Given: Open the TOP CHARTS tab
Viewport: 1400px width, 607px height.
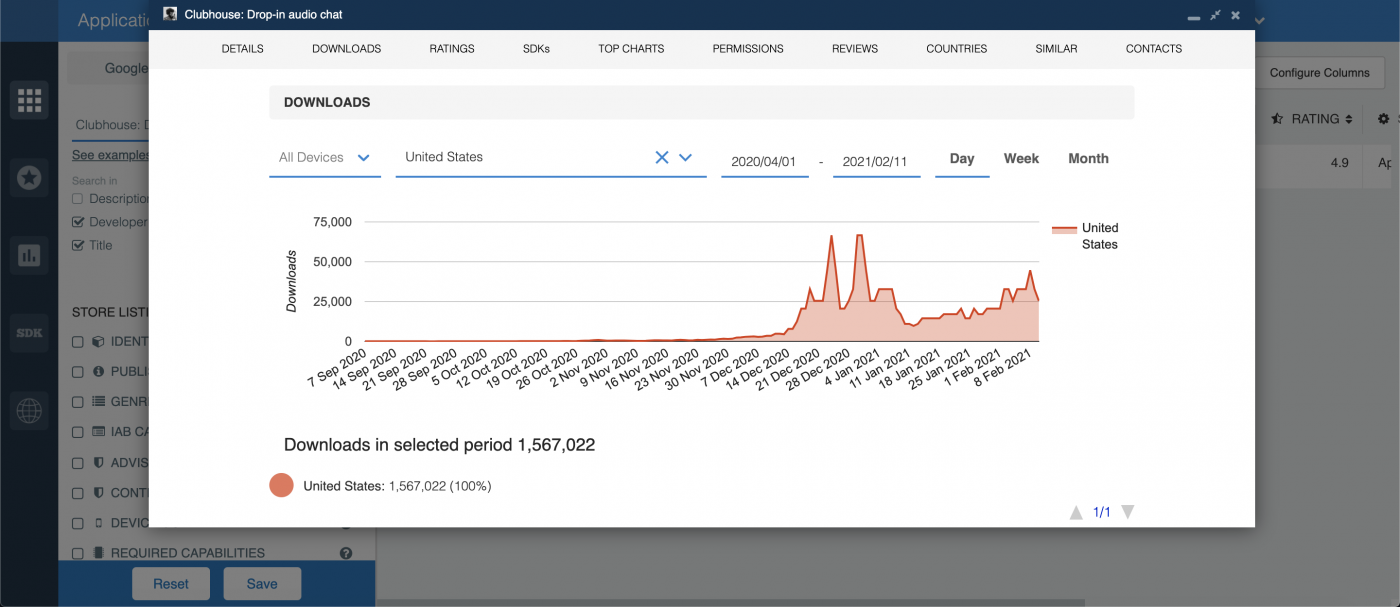Looking at the screenshot, I should 631,48.
